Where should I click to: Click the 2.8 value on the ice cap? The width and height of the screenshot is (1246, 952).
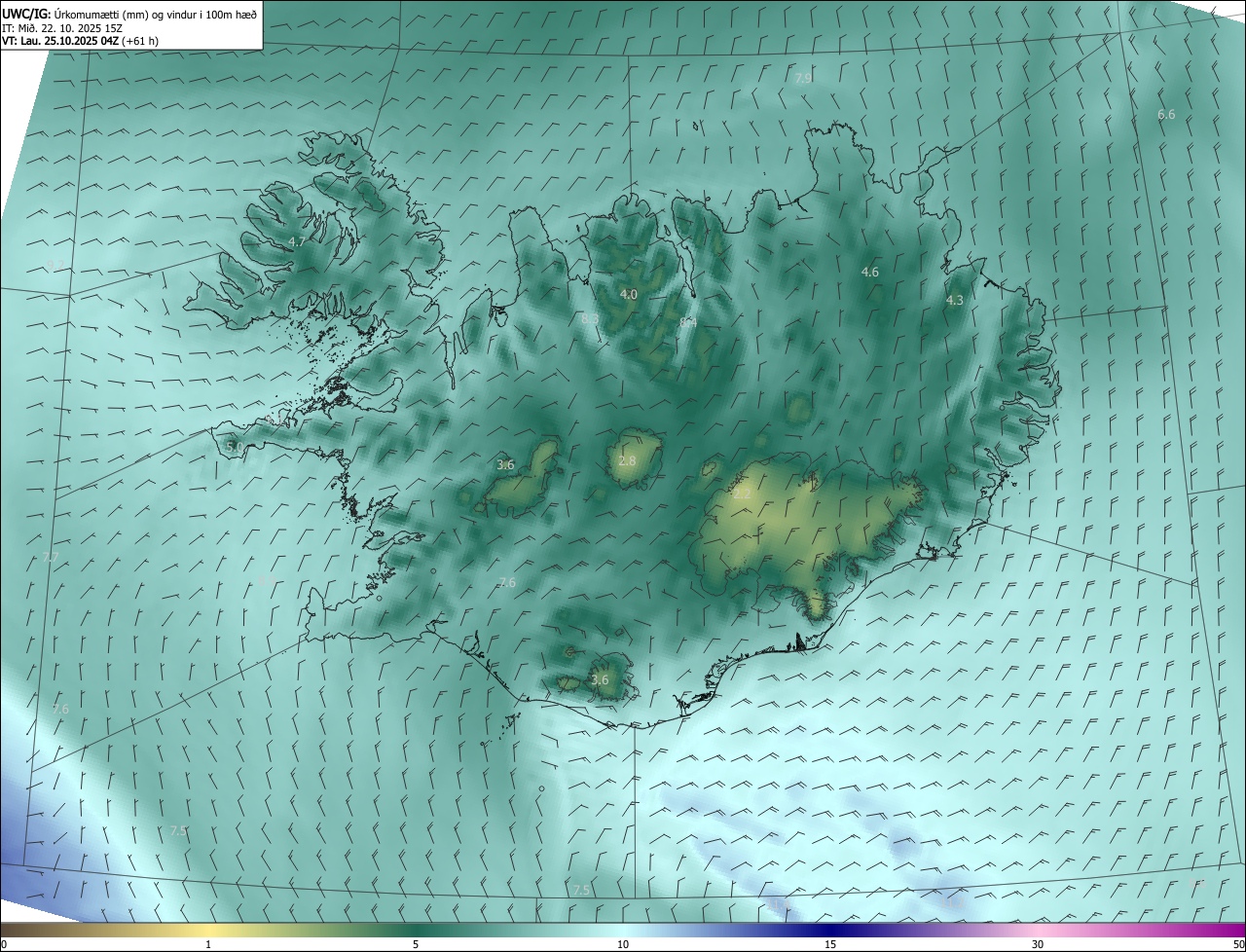click(627, 460)
